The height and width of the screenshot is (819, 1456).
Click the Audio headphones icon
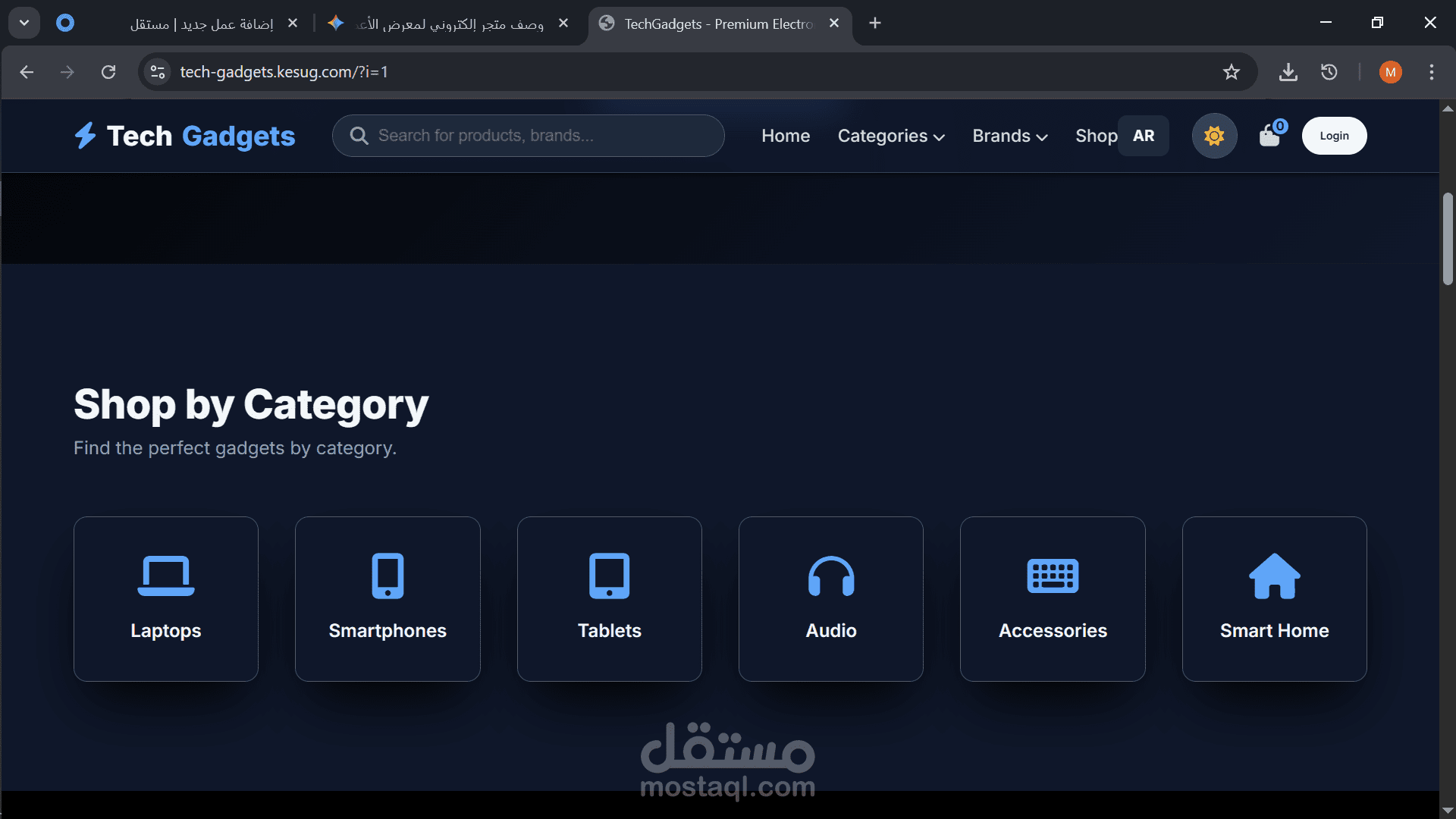[831, 576]
